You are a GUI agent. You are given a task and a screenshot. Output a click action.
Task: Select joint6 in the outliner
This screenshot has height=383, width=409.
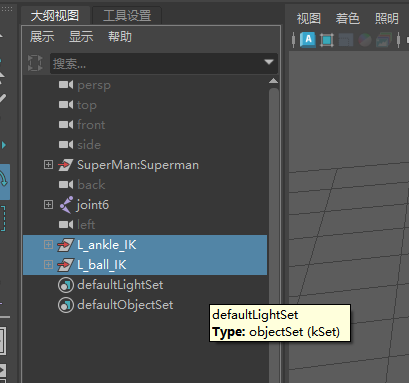click(x=145, y=205)
